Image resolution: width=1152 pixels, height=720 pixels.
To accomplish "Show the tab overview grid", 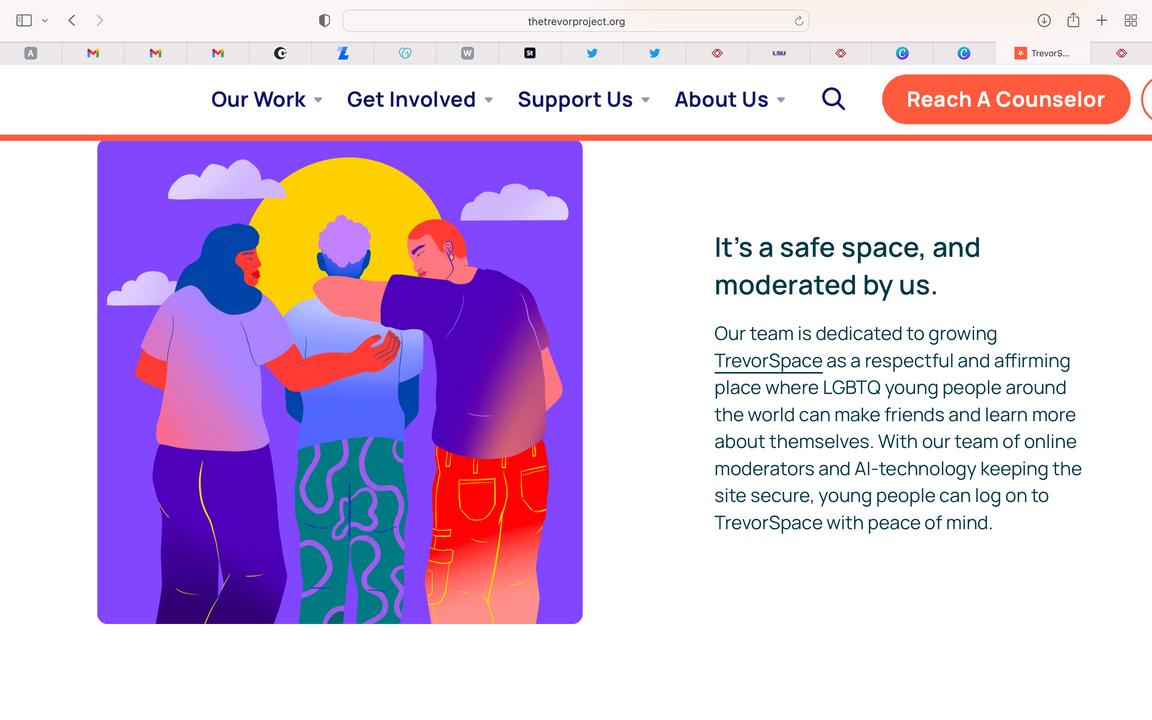I will click(1131, 21).
